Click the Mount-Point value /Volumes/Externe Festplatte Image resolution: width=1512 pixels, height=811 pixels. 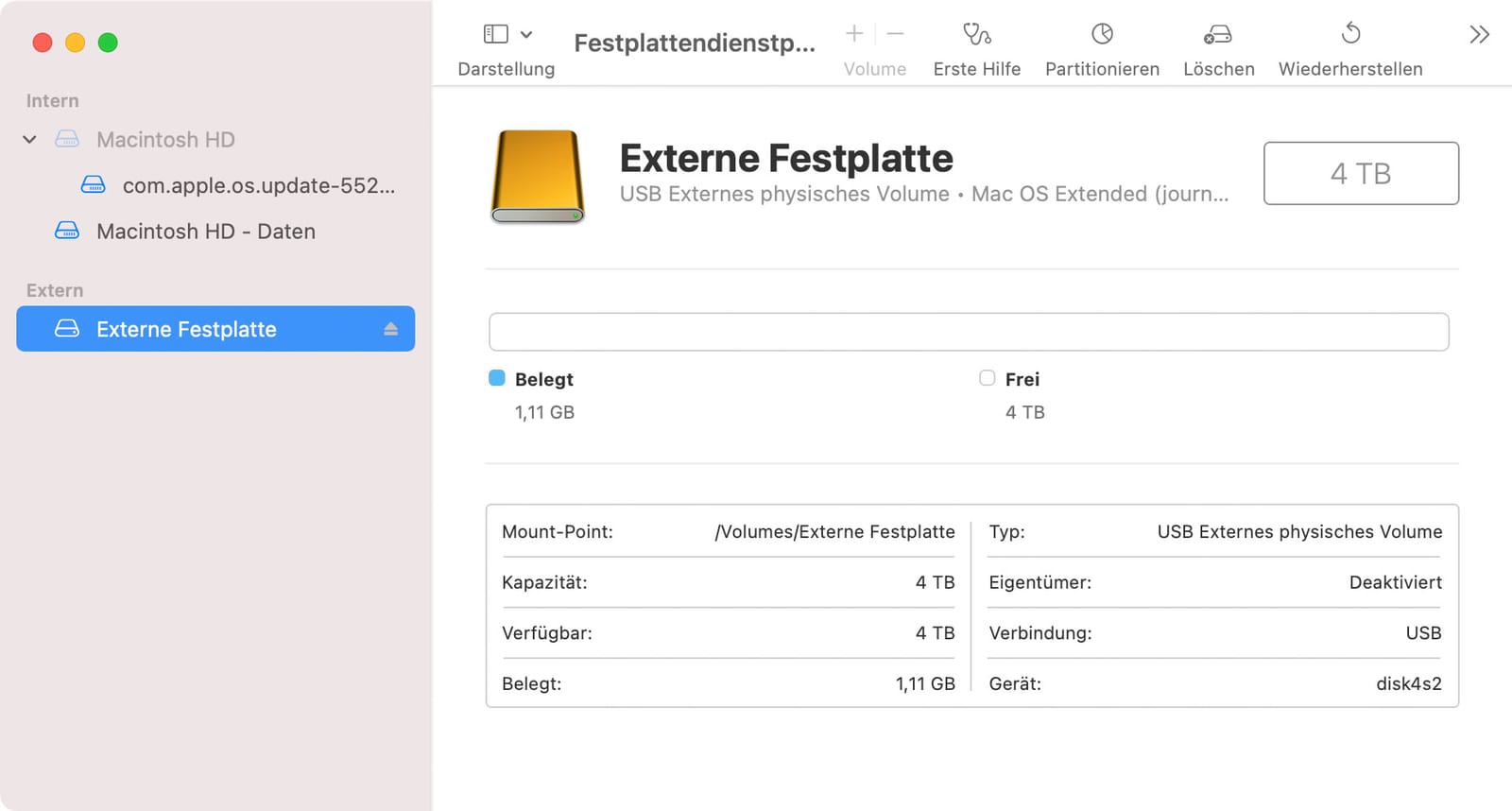click(834, 532)
